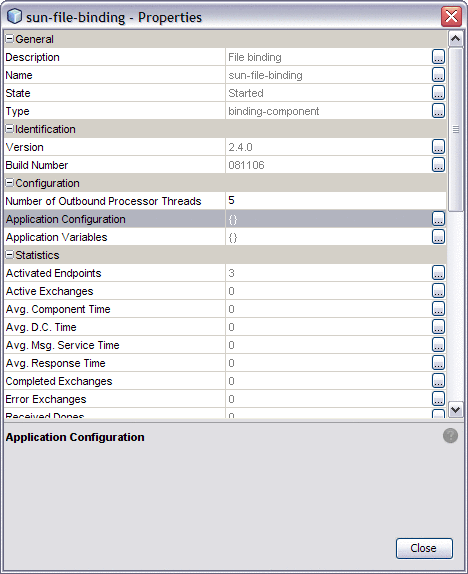This screenshot has height=574, width=468.
Task: Open the ellipsis button for Avg. Msg. Service Time
Action: point(438,344)
